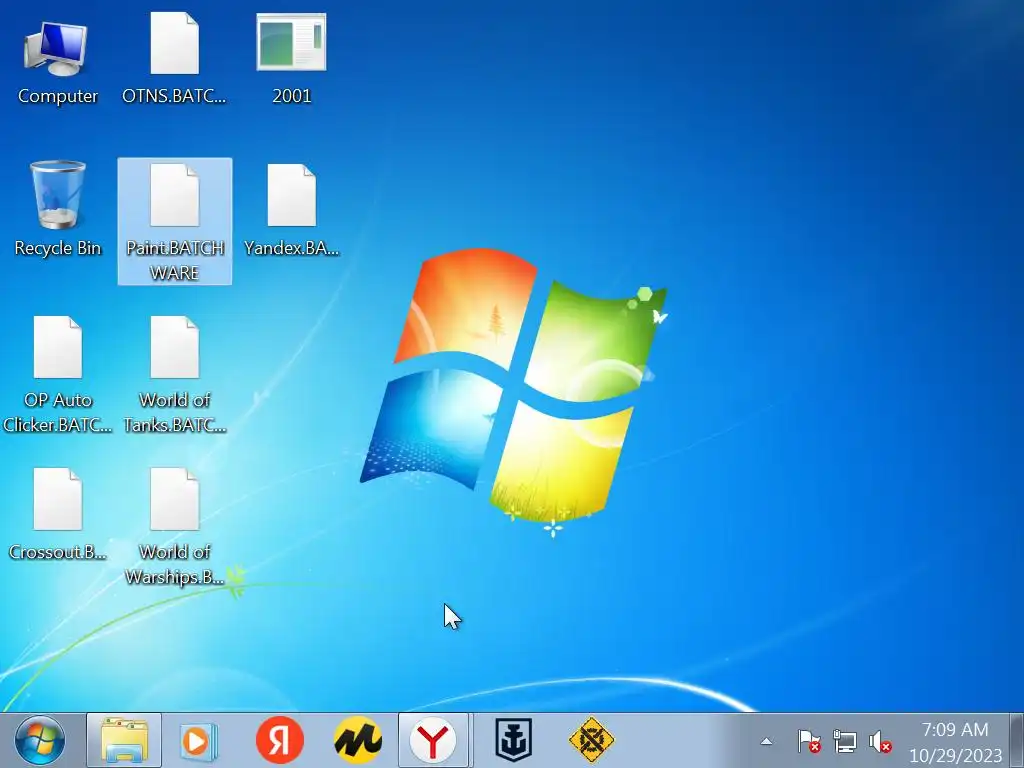Screen dimensions: 1024x768
Task: Show hidden tray icons arrow
Action: 766,741
